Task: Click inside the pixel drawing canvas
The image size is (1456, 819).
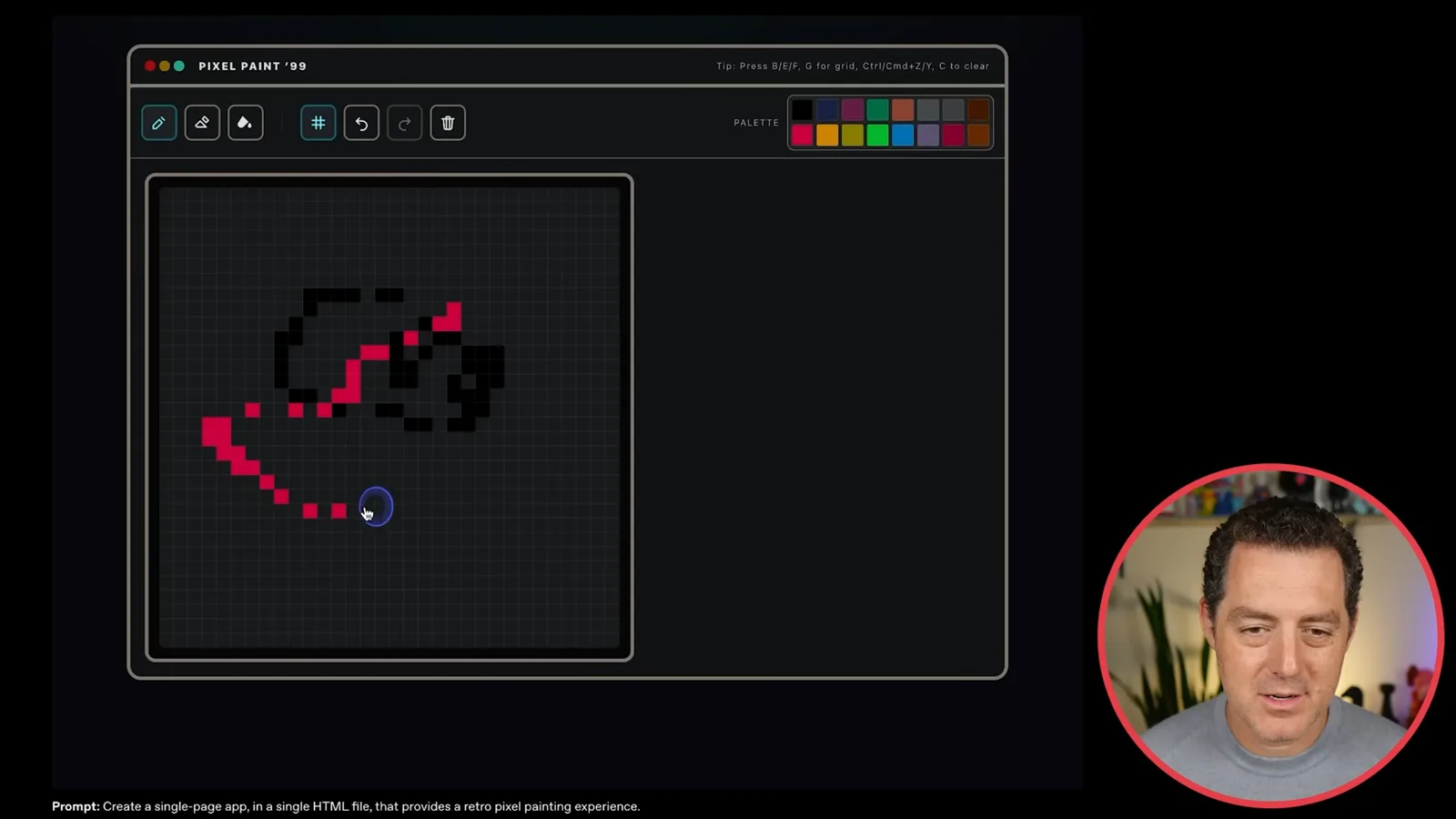Action: [389, 418]
